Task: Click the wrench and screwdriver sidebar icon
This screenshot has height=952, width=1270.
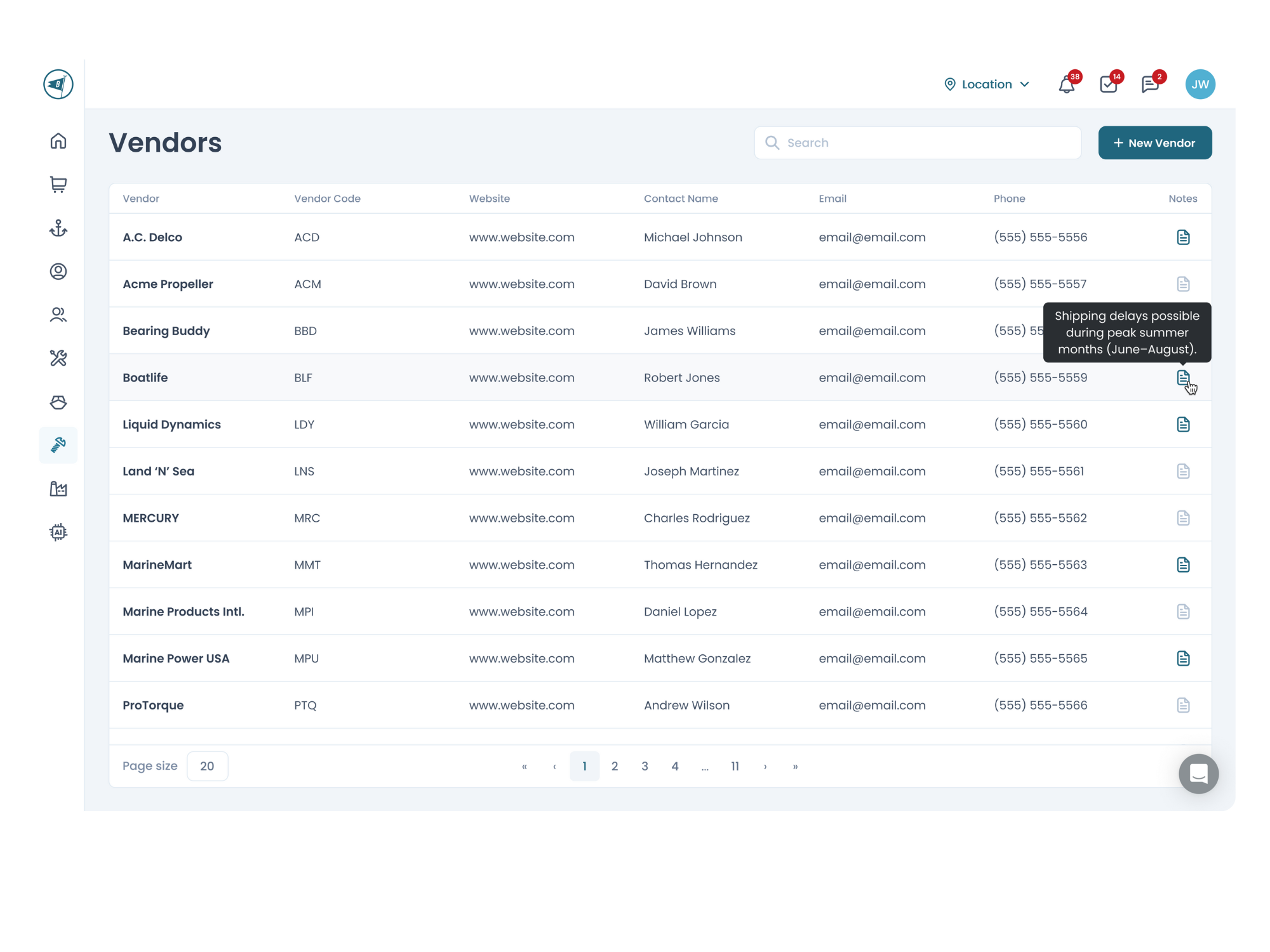Action: coord(58,359)
